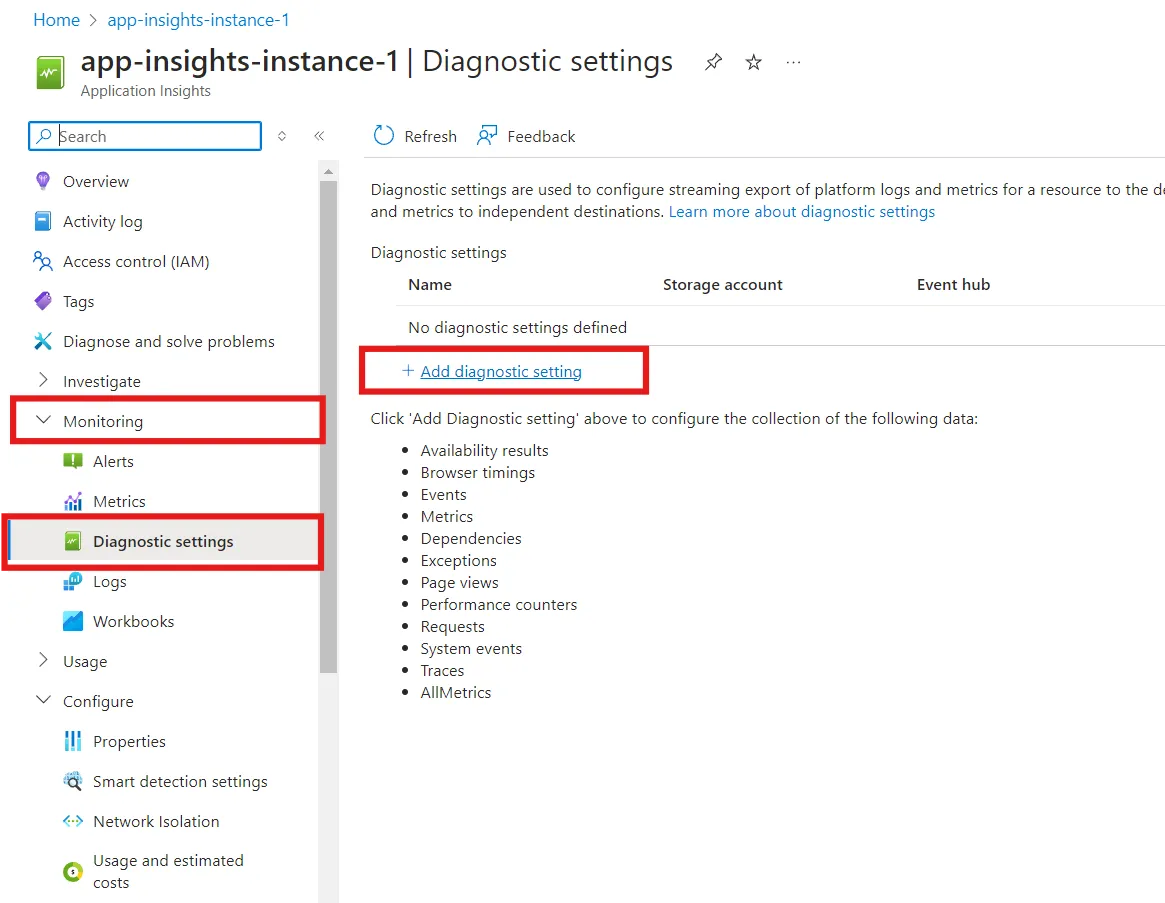Collapse the sidebar with double chevron icon
Viewport: 1165px width, 903px height.
click(x=319, y=136)
